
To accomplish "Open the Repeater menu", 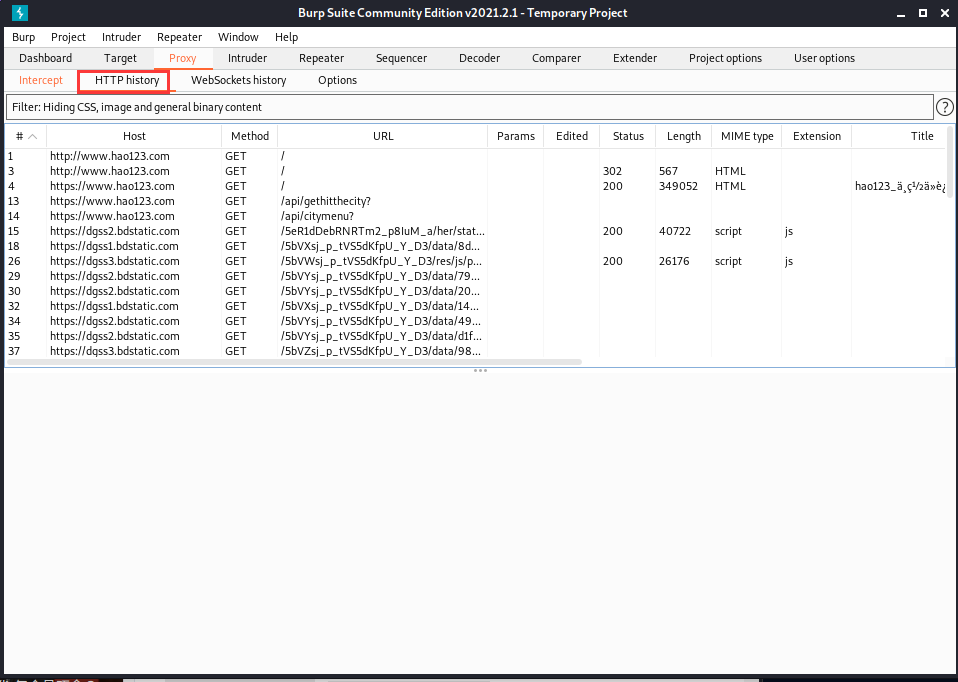I will click(179, 37).
